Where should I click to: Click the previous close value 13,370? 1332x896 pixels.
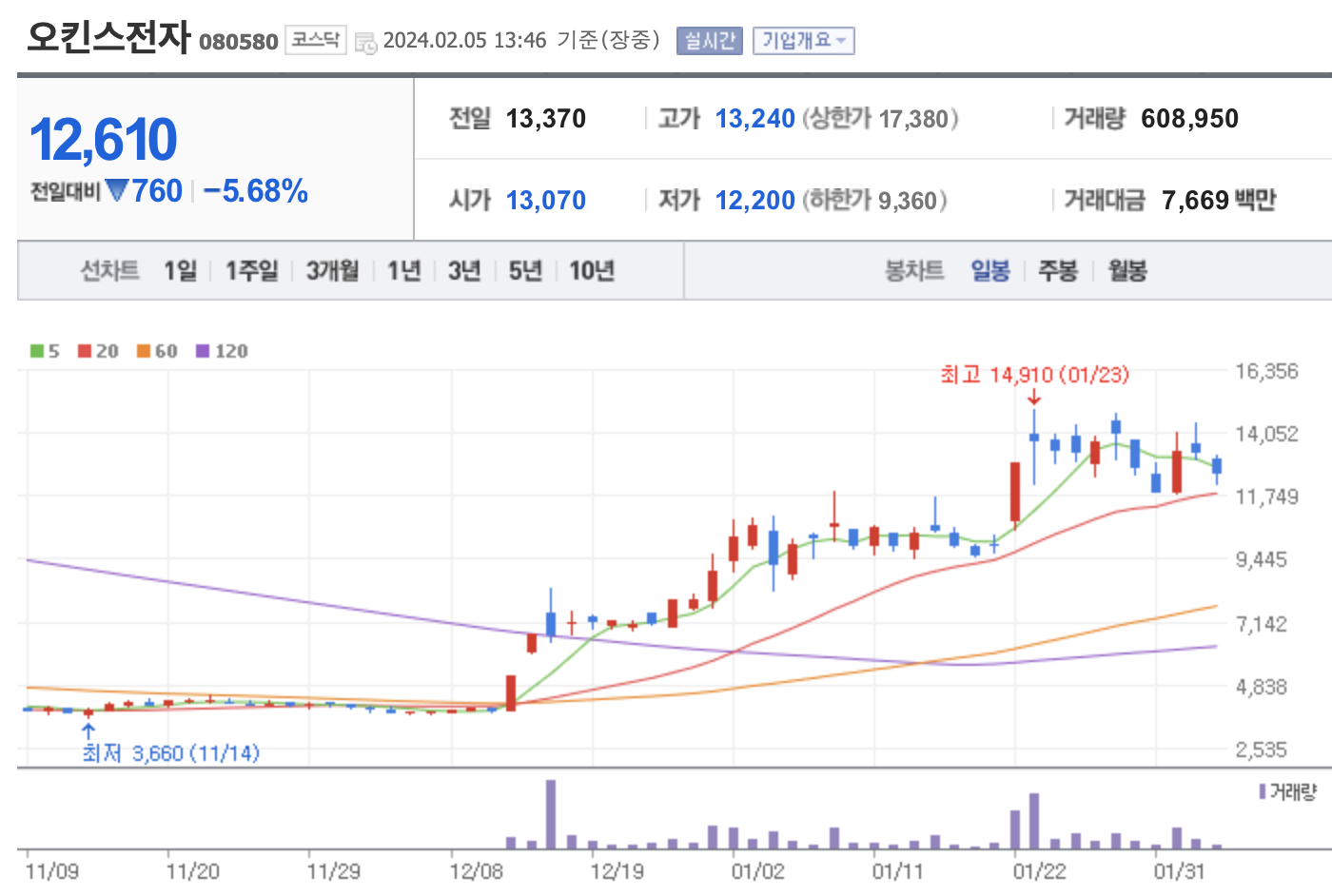pyautogui.click(x=546, y=119)
